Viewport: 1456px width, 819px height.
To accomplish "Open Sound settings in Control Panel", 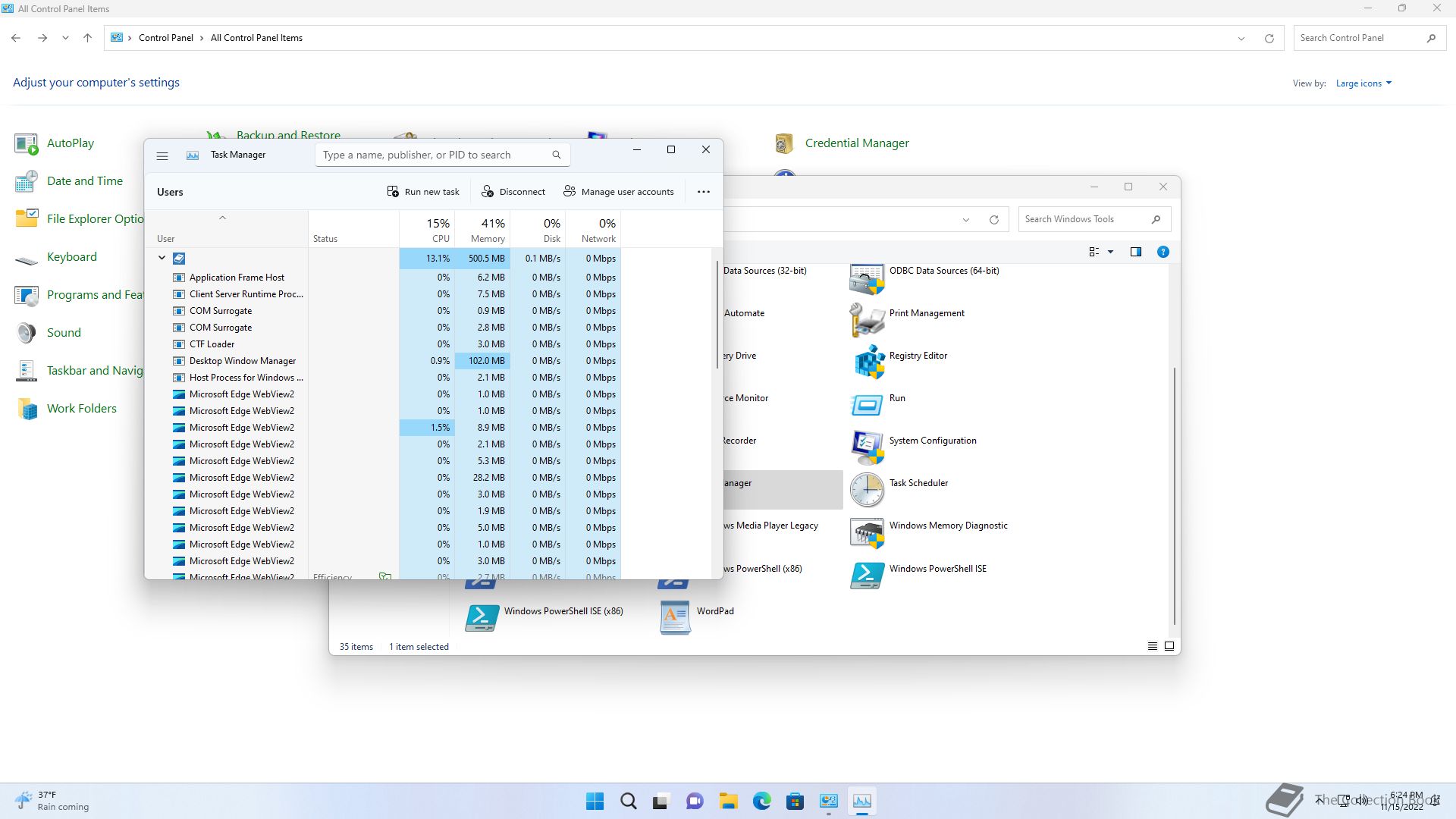I will [48, 333].
